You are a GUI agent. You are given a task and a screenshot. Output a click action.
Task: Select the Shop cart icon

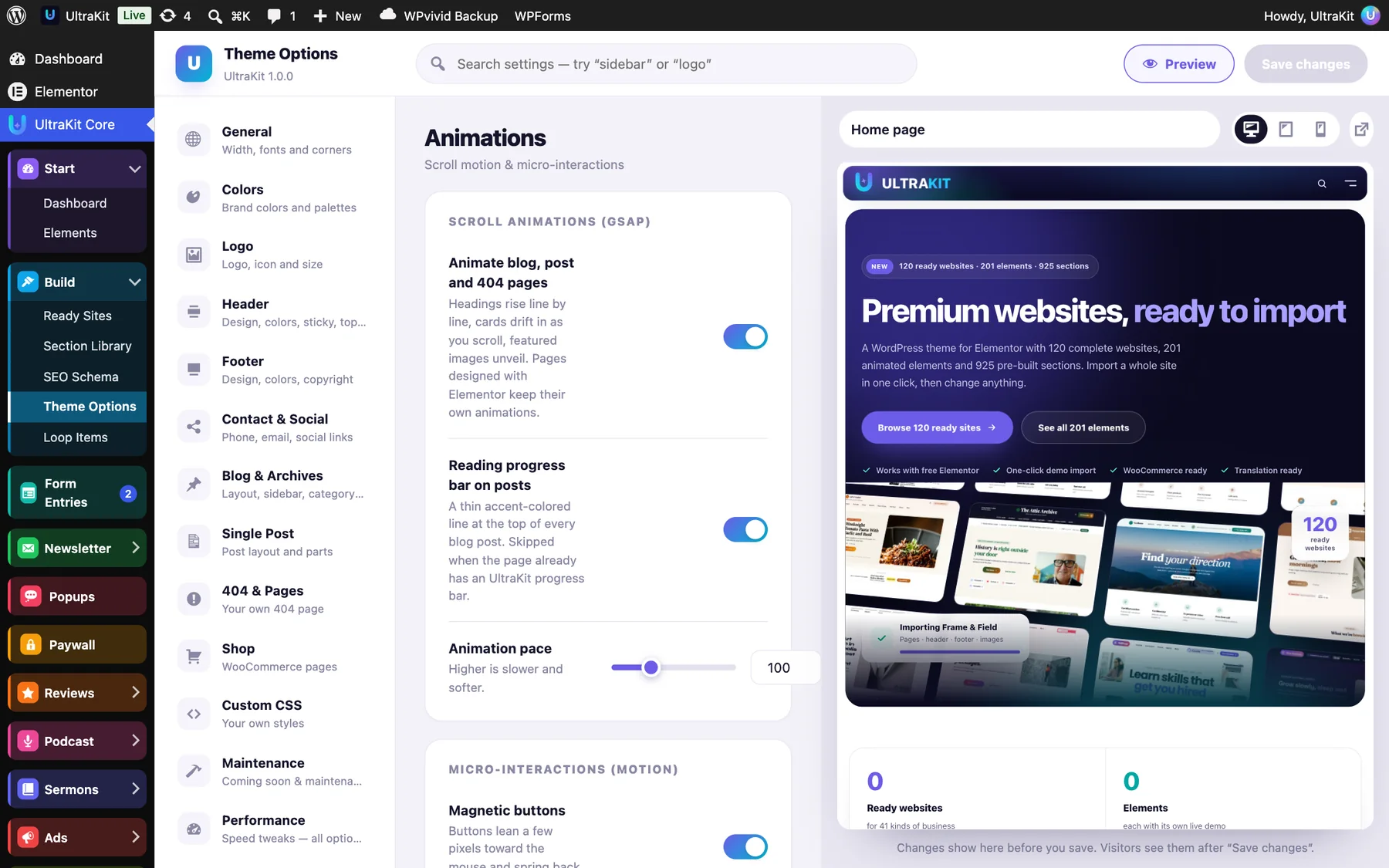pyautogui.click(x=193, y=657)
